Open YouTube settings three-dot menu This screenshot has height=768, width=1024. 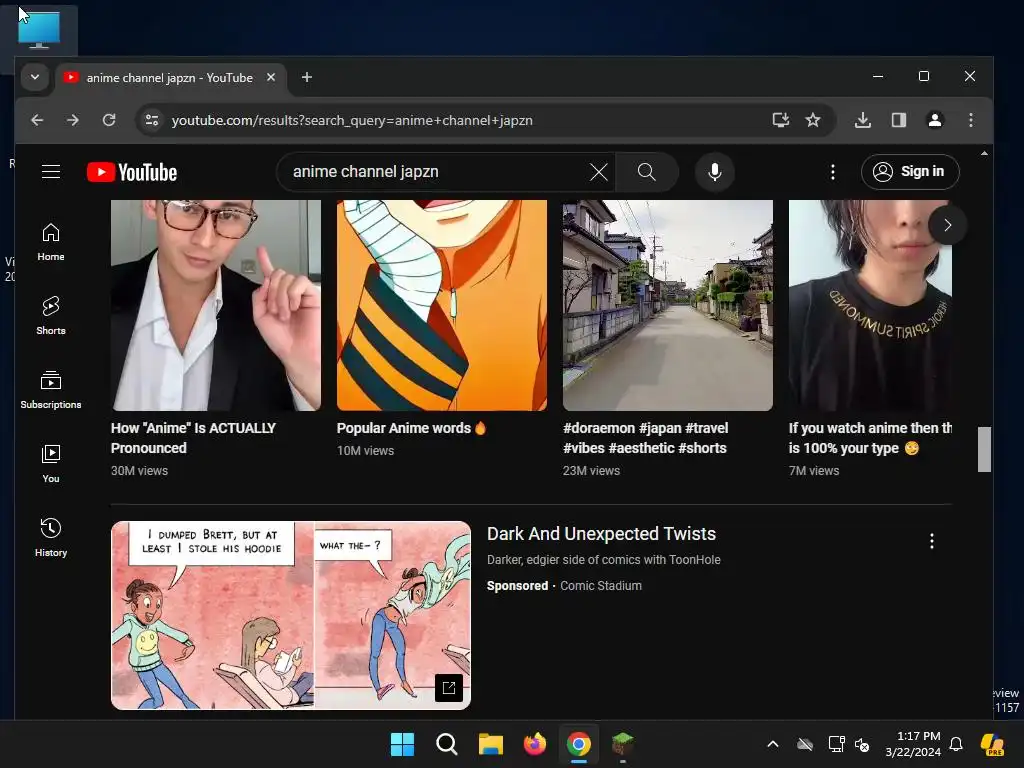coord(833,172)
